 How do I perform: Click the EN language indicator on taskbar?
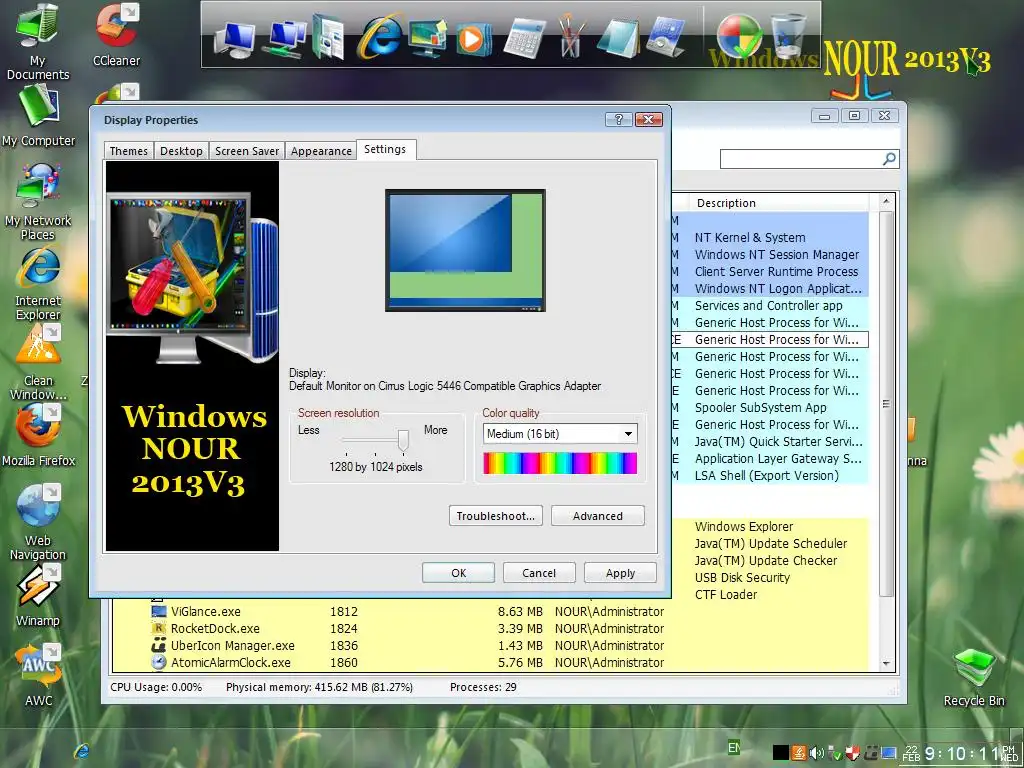tap(734, 748)
